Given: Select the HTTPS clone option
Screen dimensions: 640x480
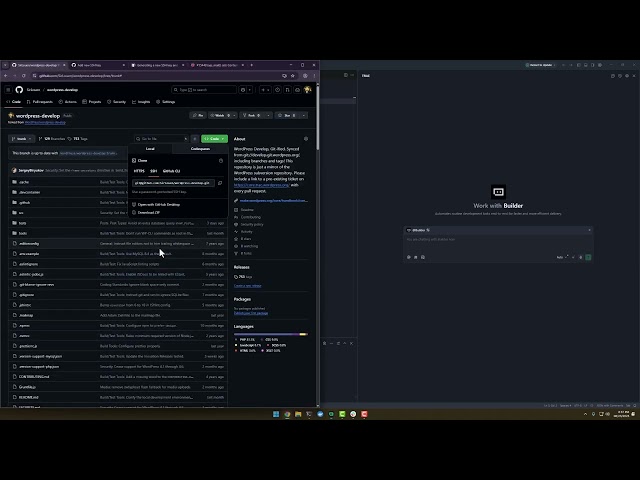Looking at the screenshot, I should [139, 171].
